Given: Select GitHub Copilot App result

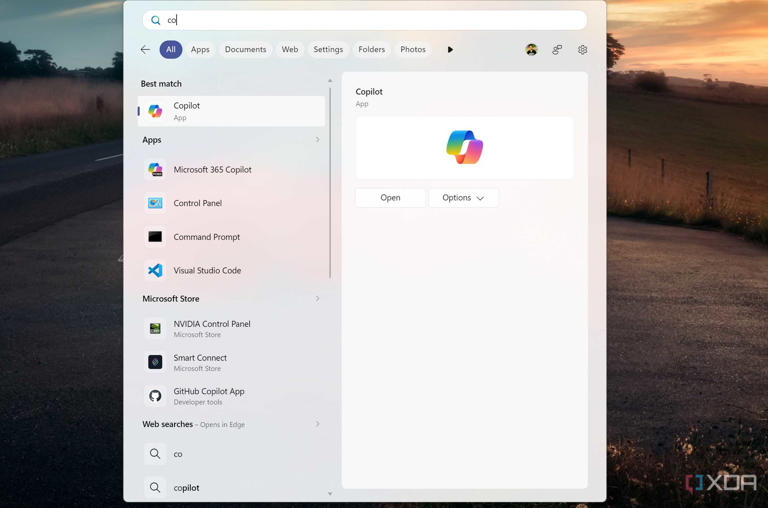Looking at the screenshot, I should [231, 396].
